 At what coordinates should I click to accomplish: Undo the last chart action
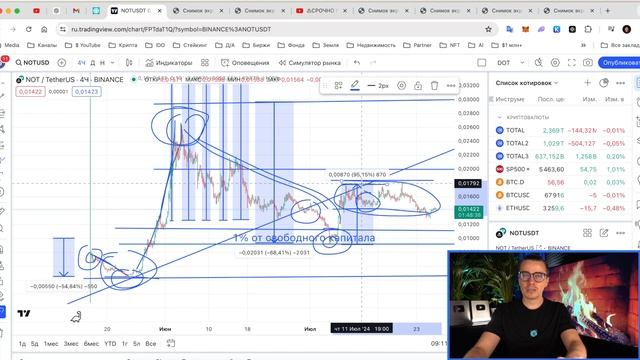[357, 62]
